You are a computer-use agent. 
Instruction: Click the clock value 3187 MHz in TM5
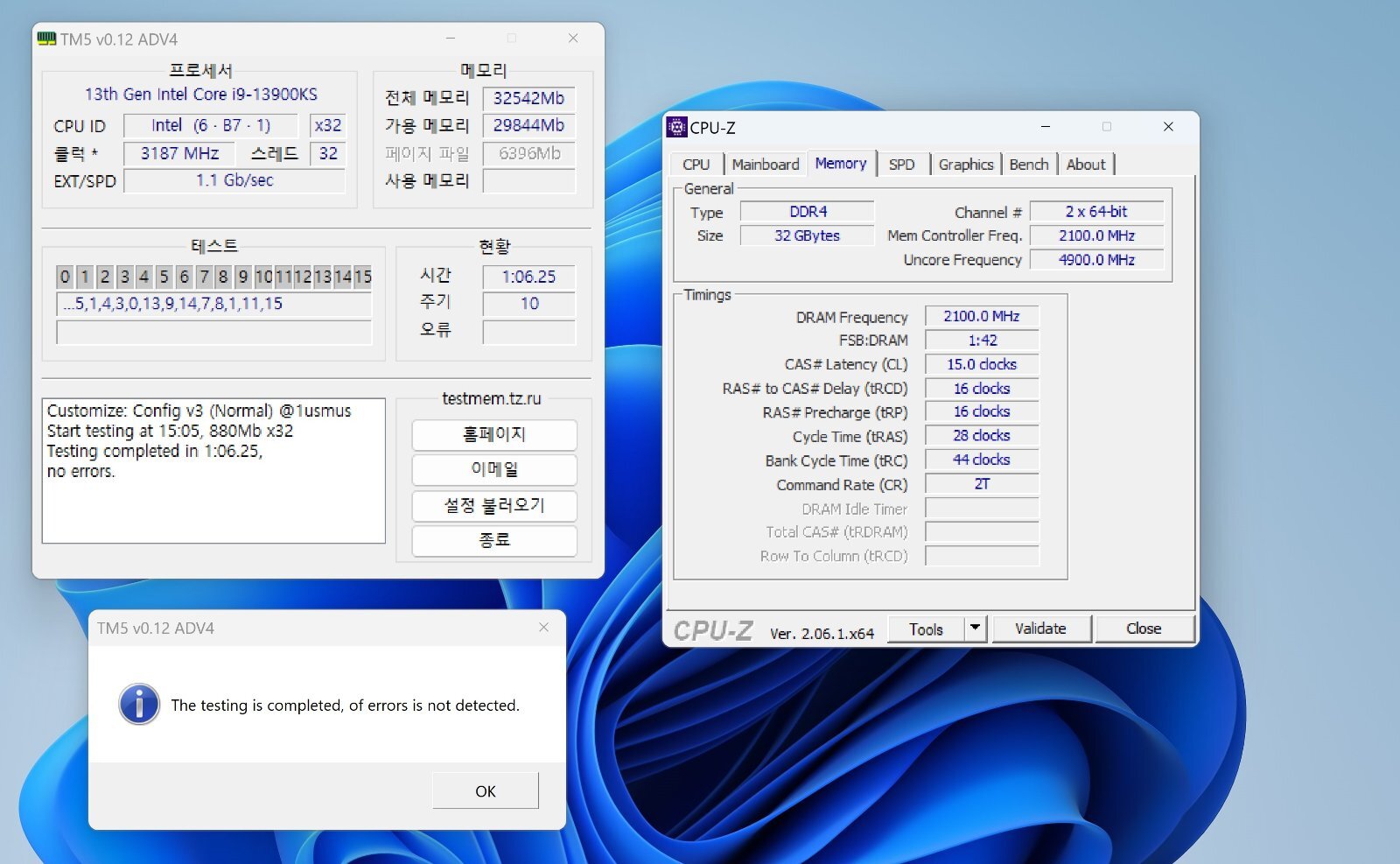[180, 153]
